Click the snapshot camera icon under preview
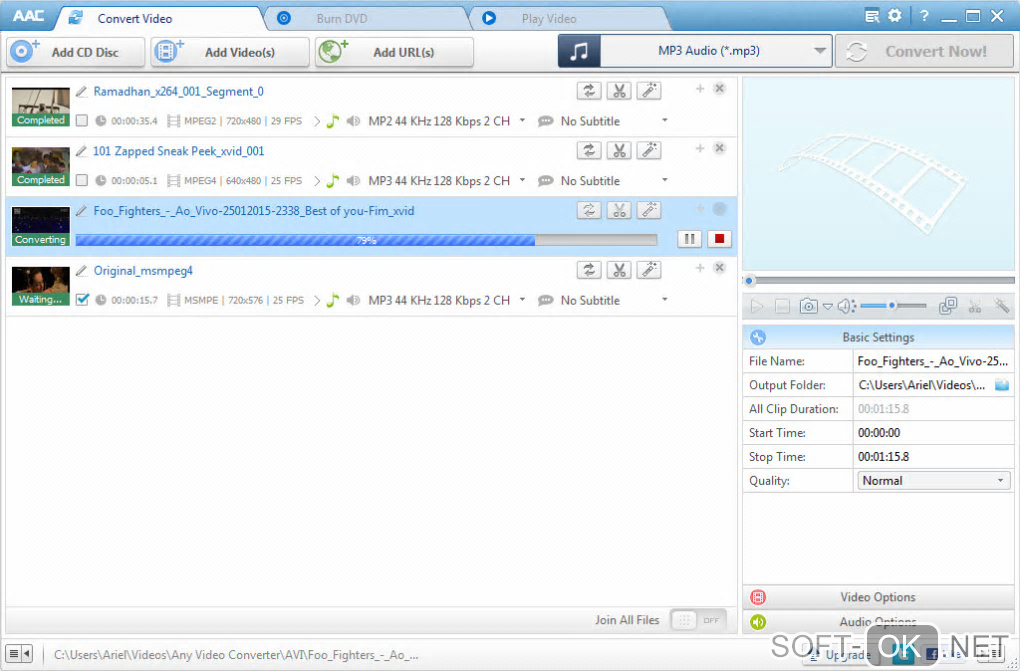 pyautogui.click(x=808, y=306)
